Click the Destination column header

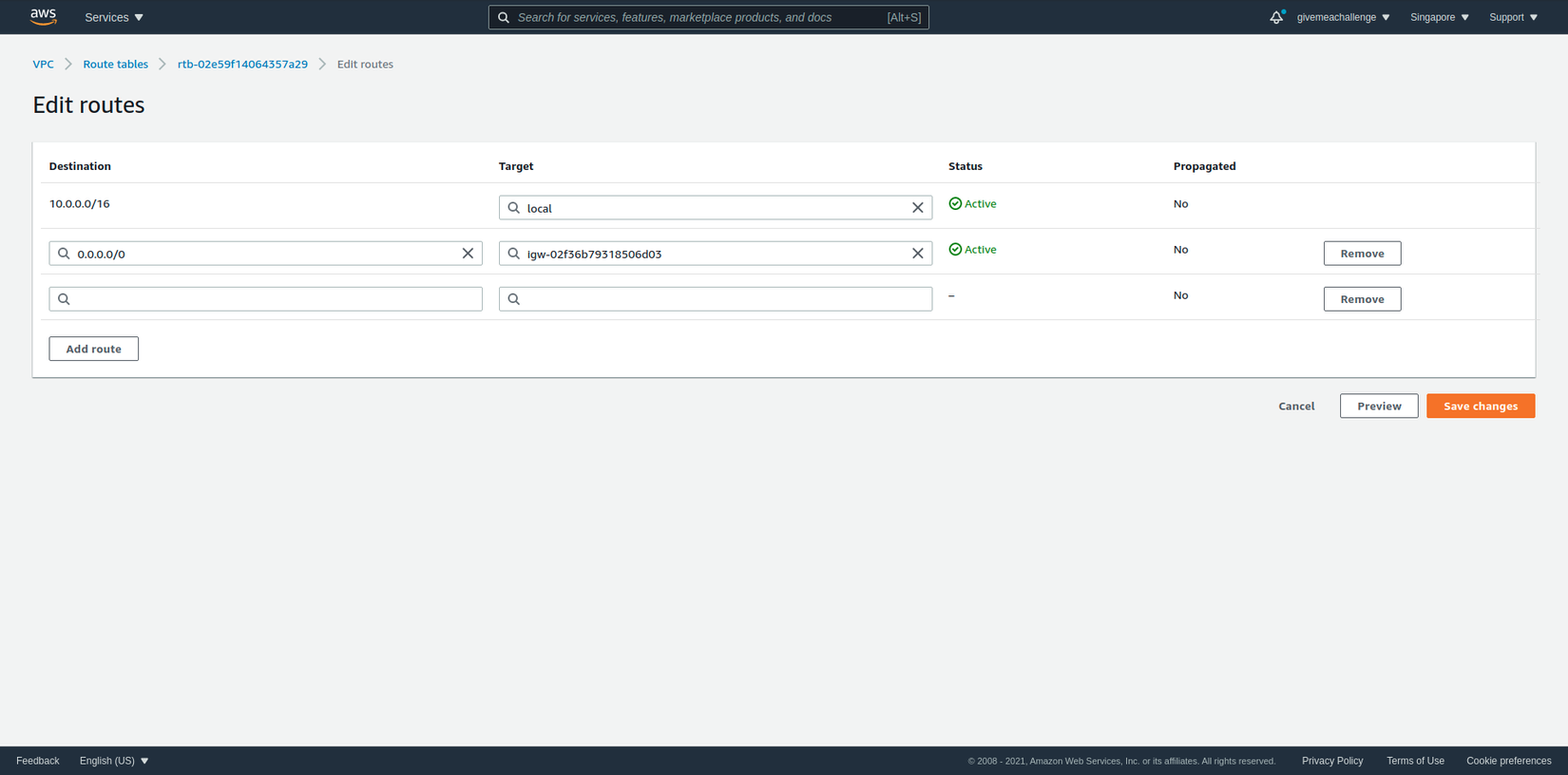tap(80, 166)
